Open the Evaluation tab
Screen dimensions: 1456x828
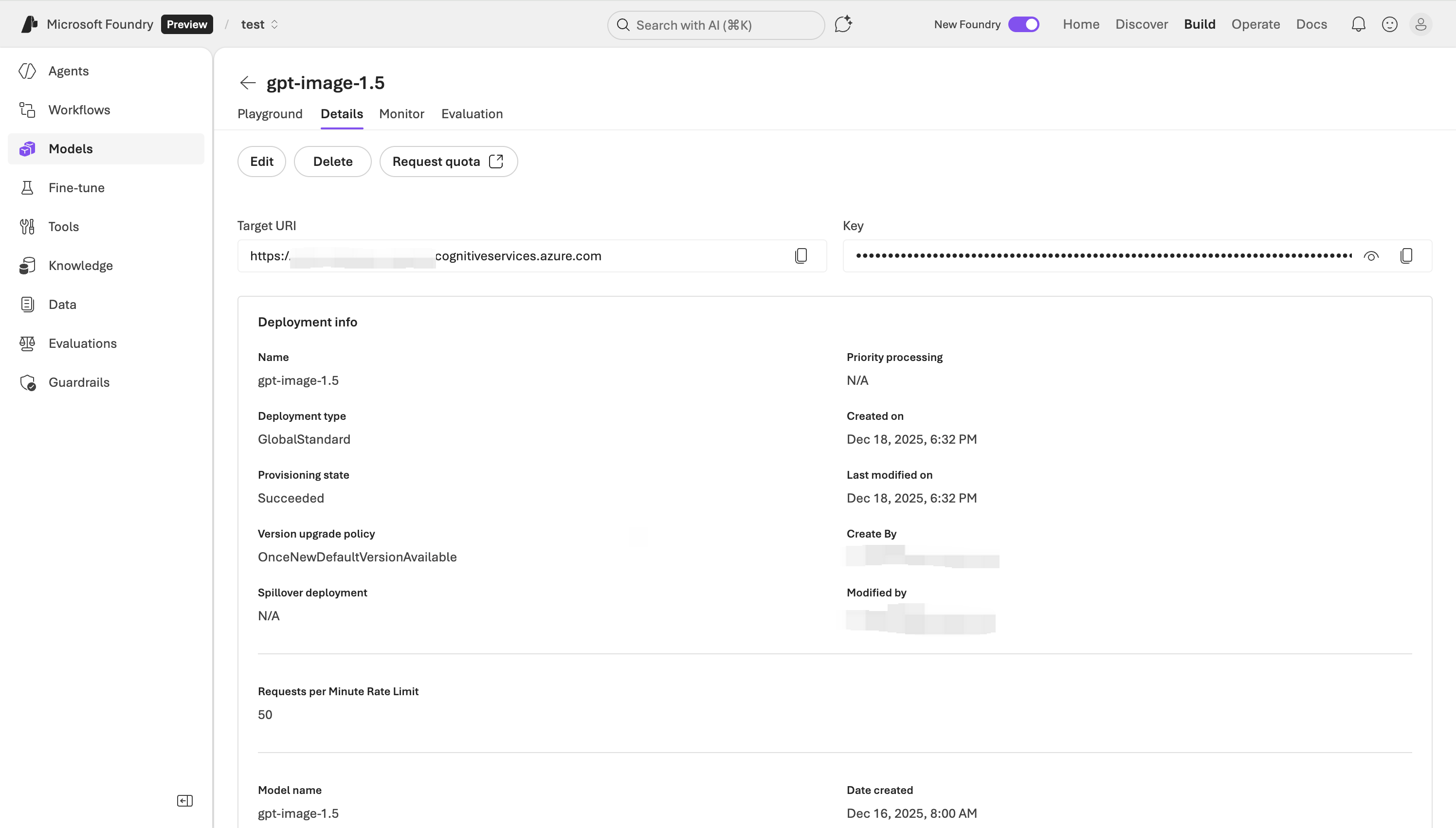tap(472, 114)
